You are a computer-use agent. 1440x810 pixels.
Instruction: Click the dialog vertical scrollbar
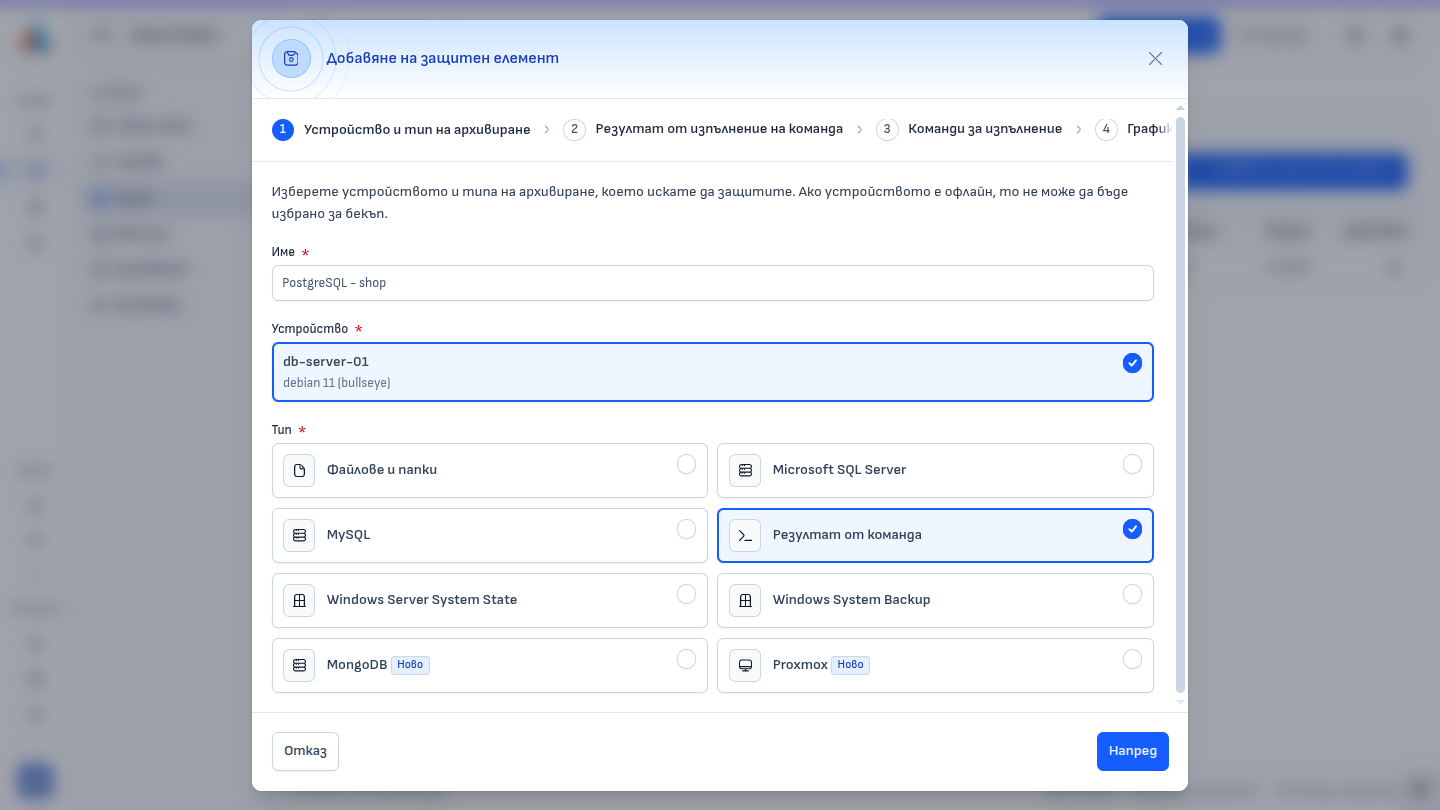click(x=1180, y=404)
